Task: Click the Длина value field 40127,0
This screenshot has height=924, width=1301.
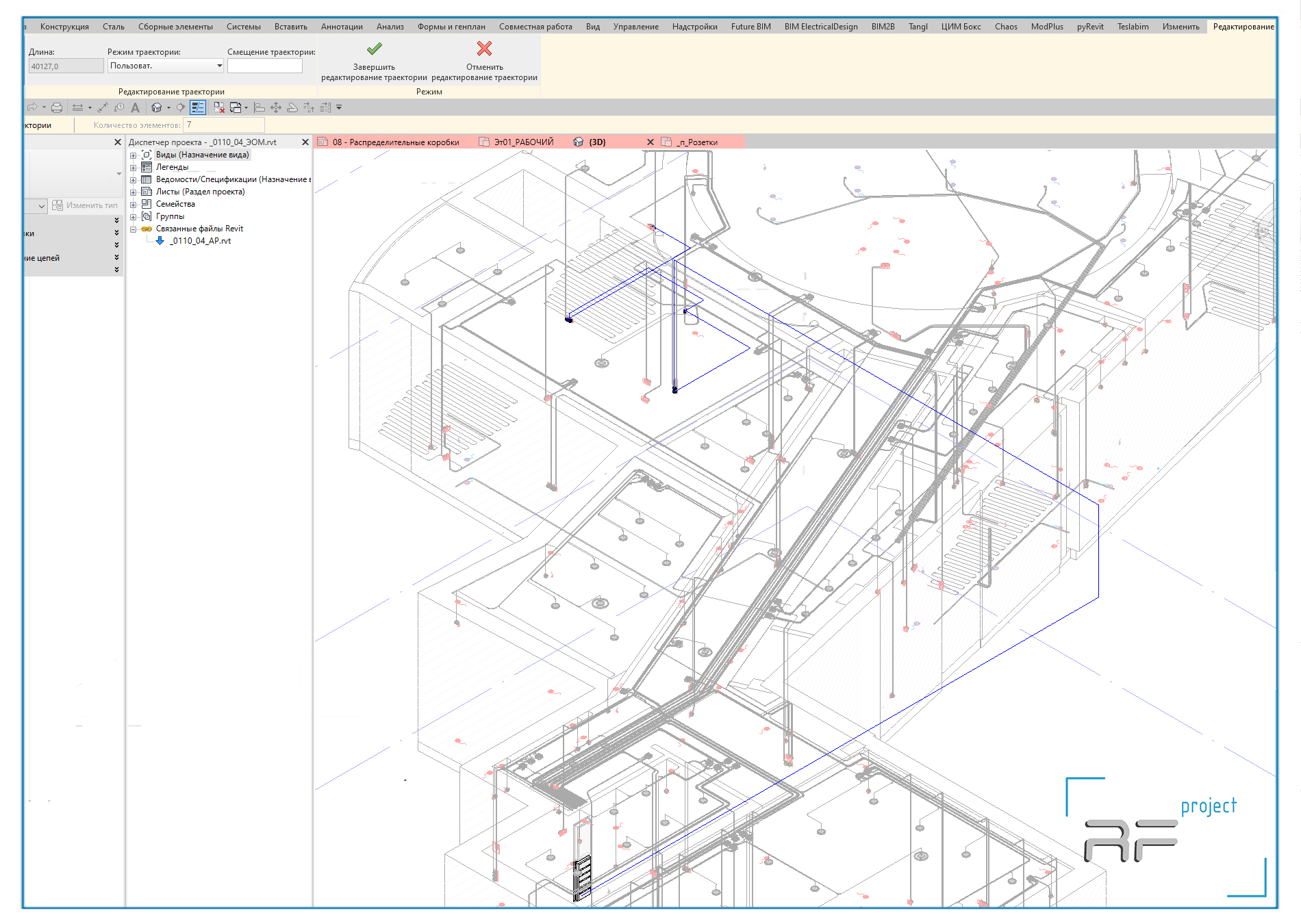Action: (66, 66)
